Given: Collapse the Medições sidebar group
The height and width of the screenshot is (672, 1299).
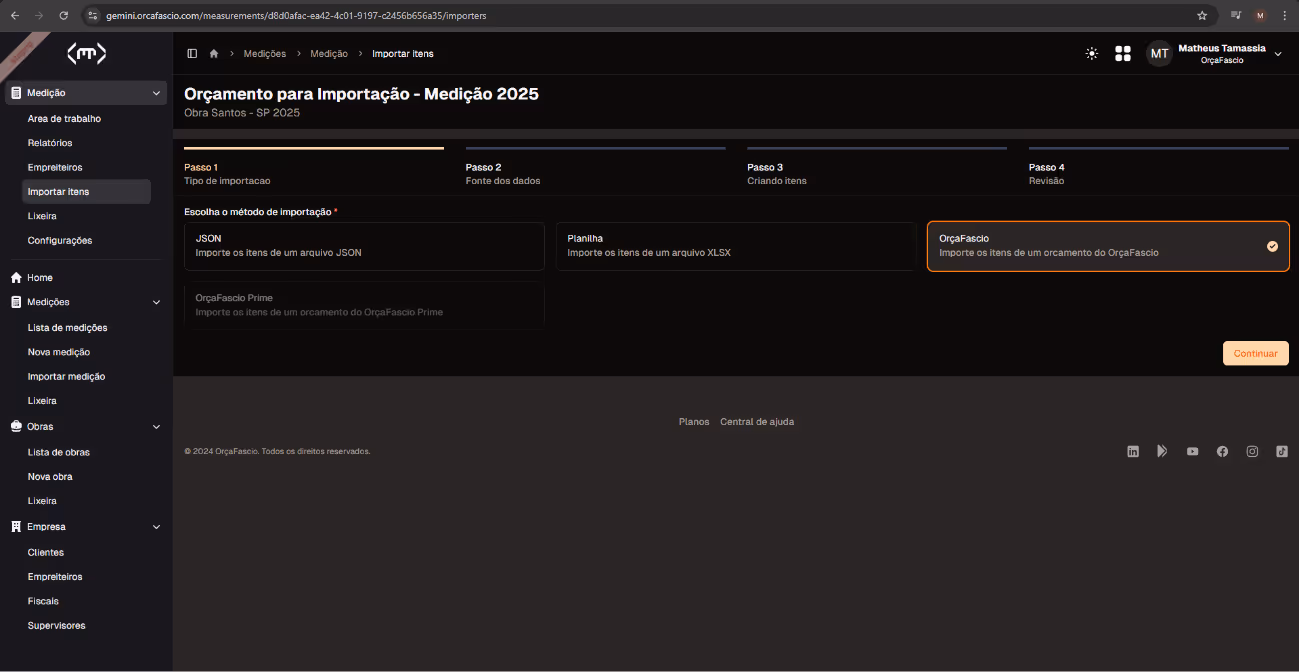Looking at the screenshot, I should (156, 302).
